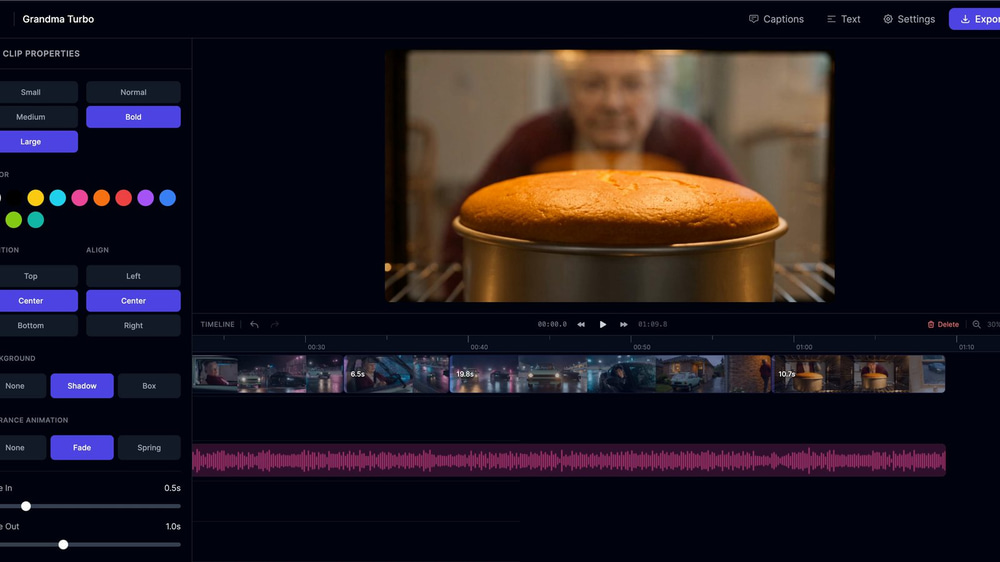Pick the orange color swatch
The image size is (1000, 562).
pos(101,198)
